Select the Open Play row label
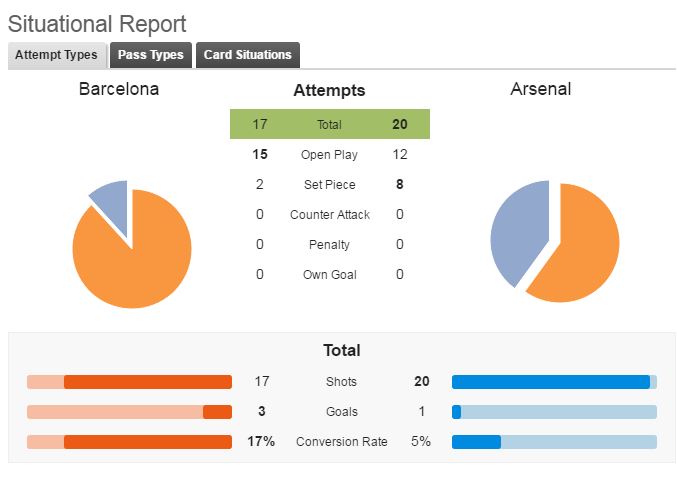The width and height of the screenshot is (677, 480). [329, 155]
